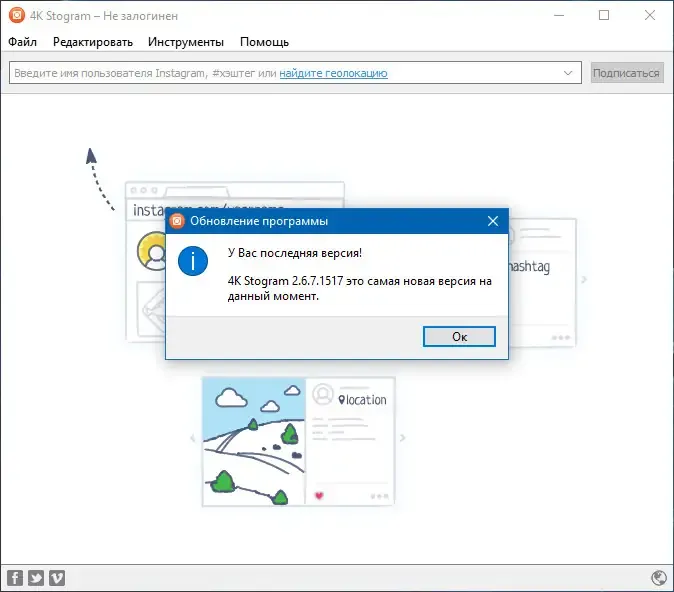Open the Vimeo icon in status bar
This screenshot has height=592, width=674.
(57, 578)
